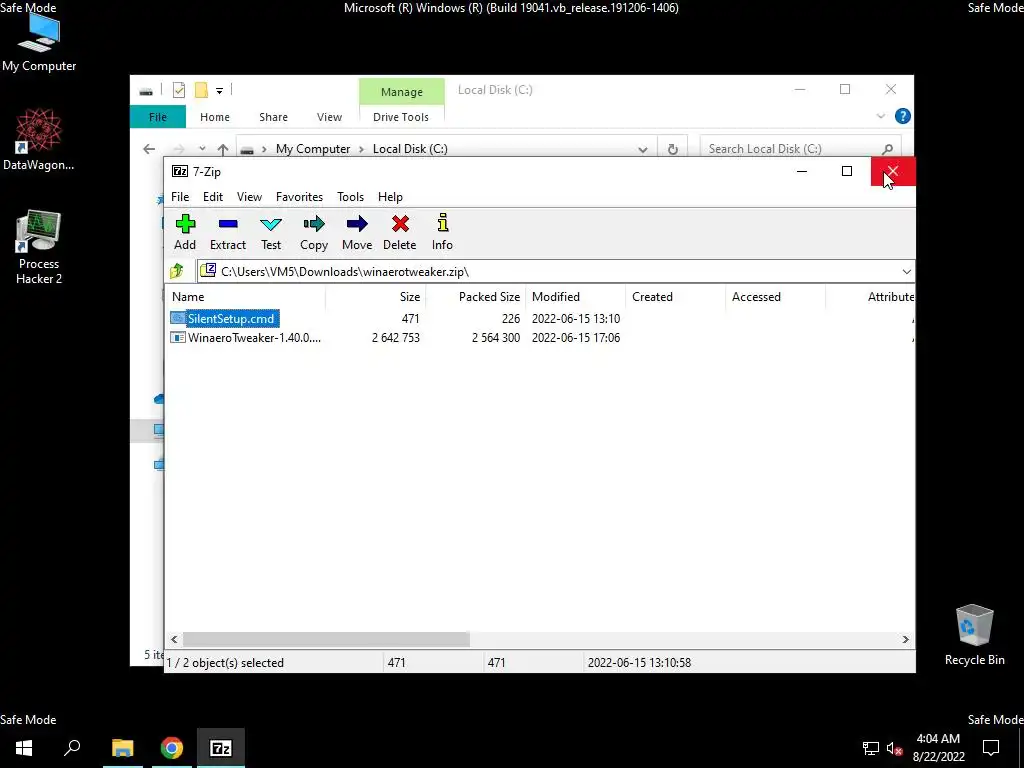Expand the 7-Zip address path dropdown
Image resolution: width=1024 pixels, height=768 pixels.
click(906, 272)
